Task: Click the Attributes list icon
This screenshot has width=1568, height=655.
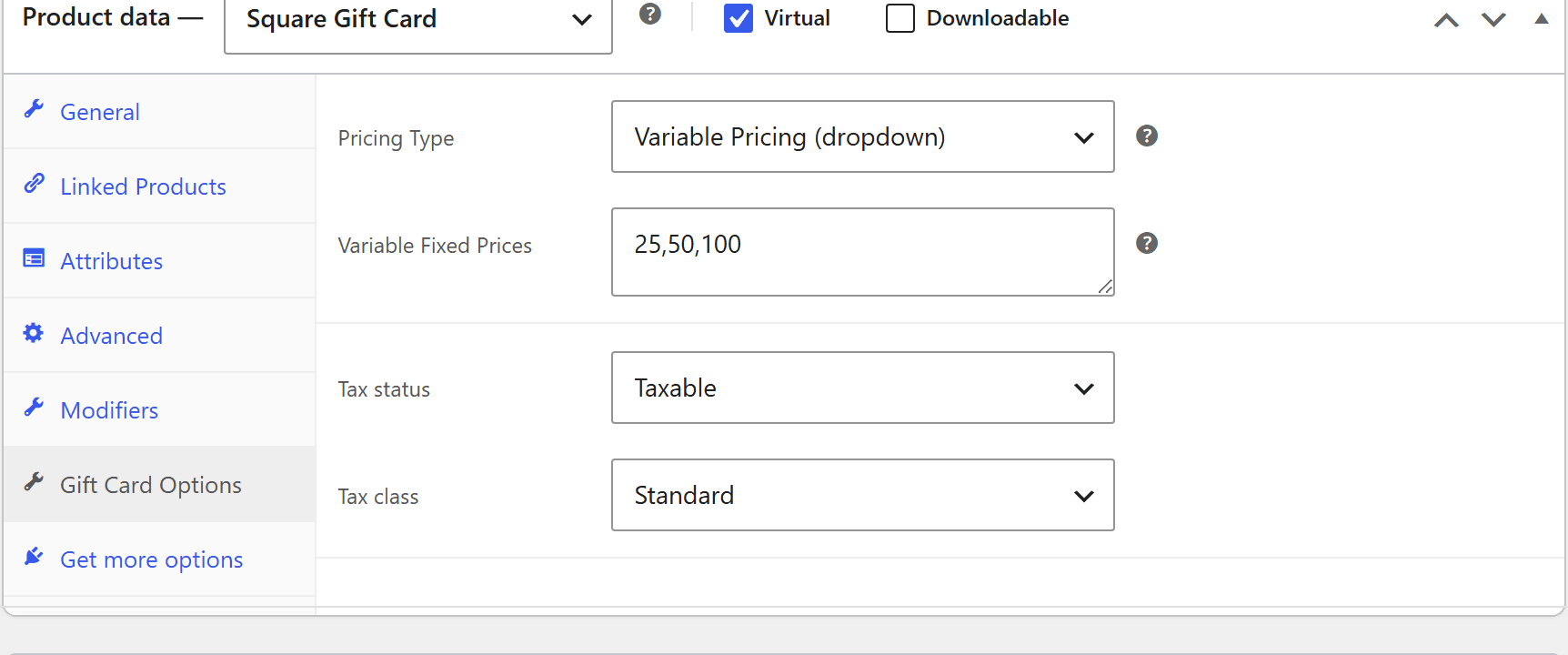Action: 34,258
